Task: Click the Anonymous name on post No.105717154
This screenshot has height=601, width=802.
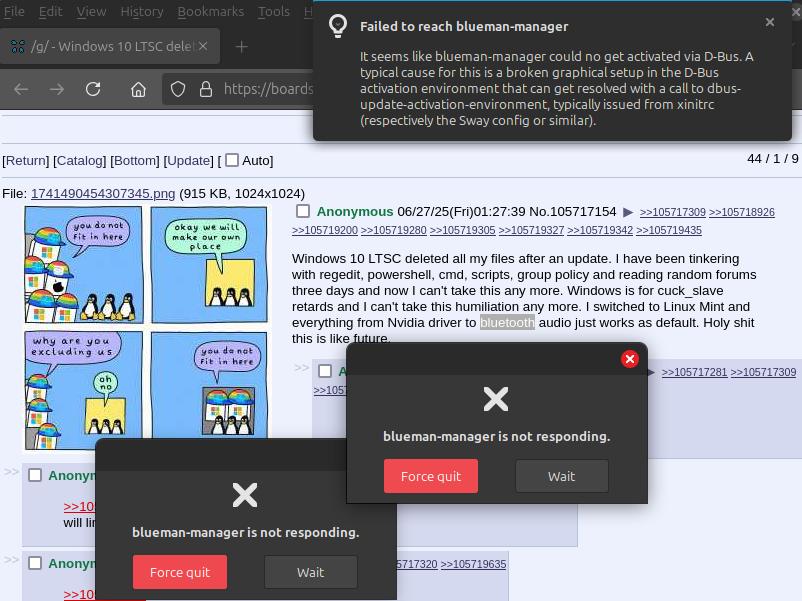Action: click(354, 212)
